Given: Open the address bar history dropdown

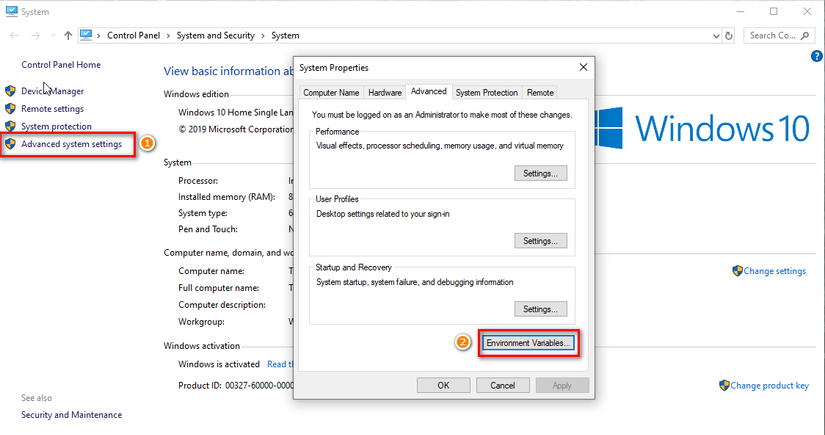Looking at the screenshot, I should click(716, 36).
